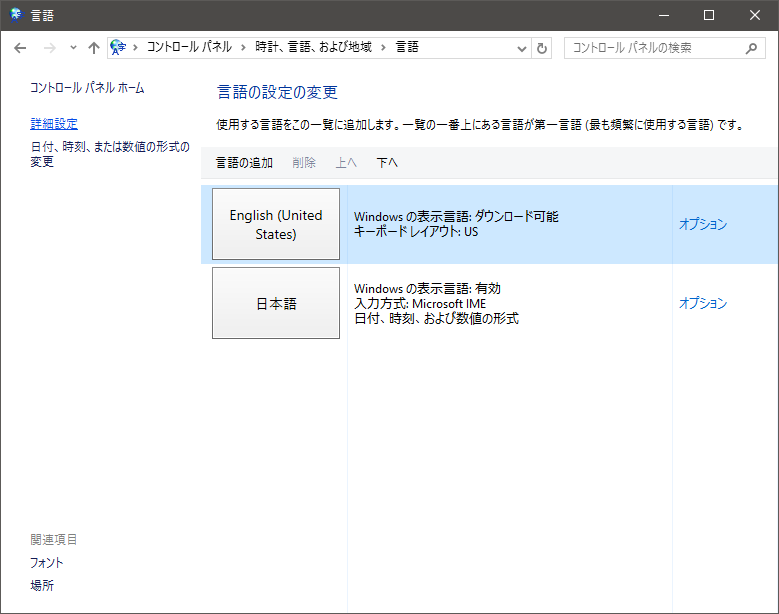Open オプション for English (United States)
Screen dimensions: 779x614
pos(702,224)
